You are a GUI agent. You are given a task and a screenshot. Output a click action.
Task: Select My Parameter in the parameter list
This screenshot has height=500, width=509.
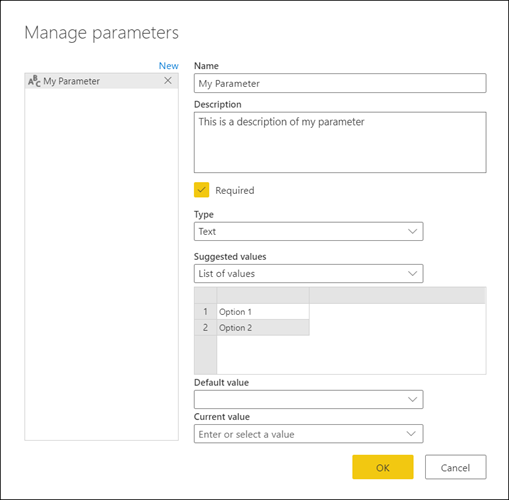[101, 81]
